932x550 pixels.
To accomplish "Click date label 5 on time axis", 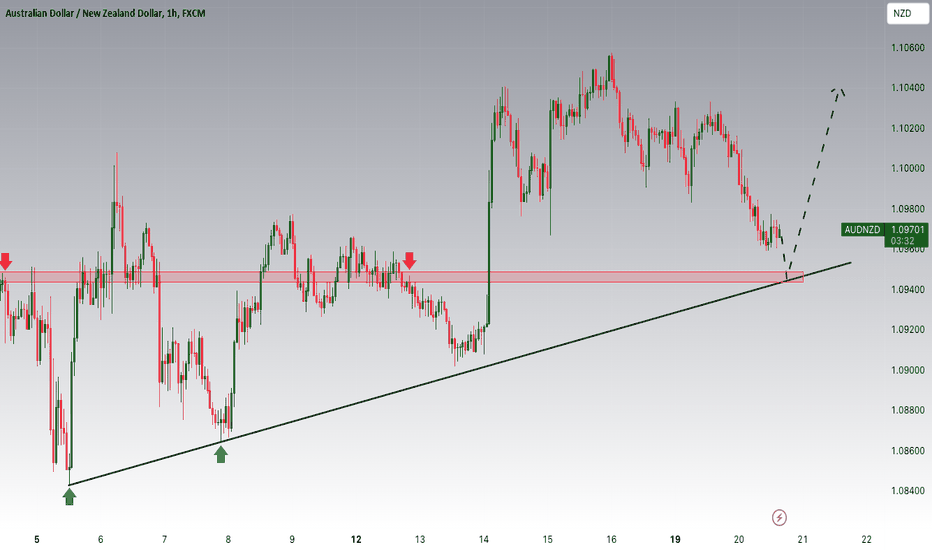I will tap(37, 539).
